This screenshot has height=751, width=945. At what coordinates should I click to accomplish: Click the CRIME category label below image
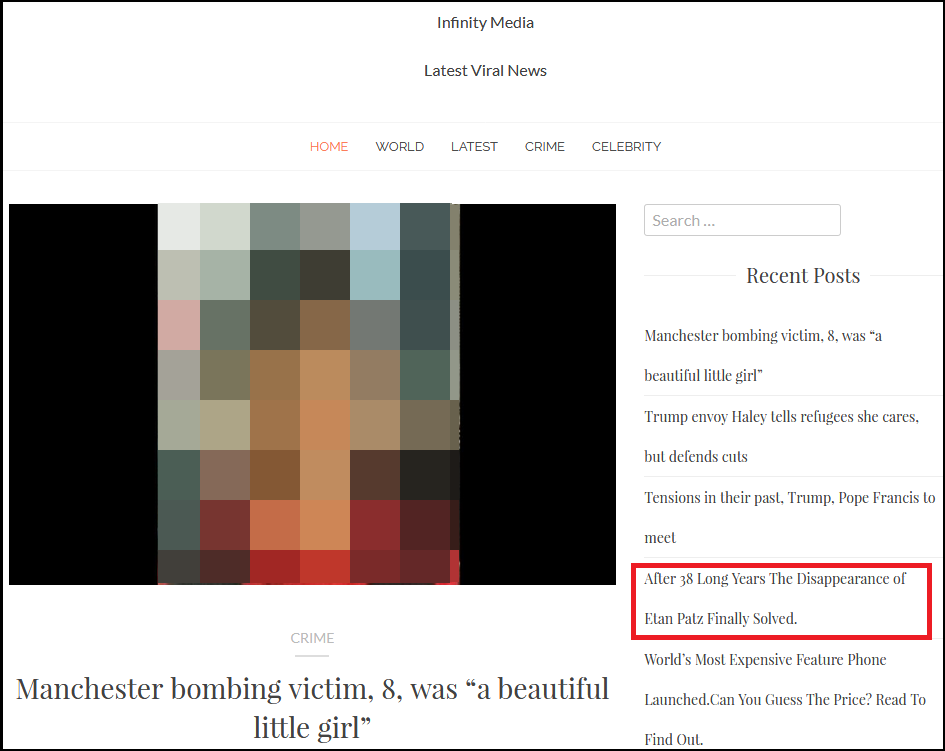coord(312,638)
